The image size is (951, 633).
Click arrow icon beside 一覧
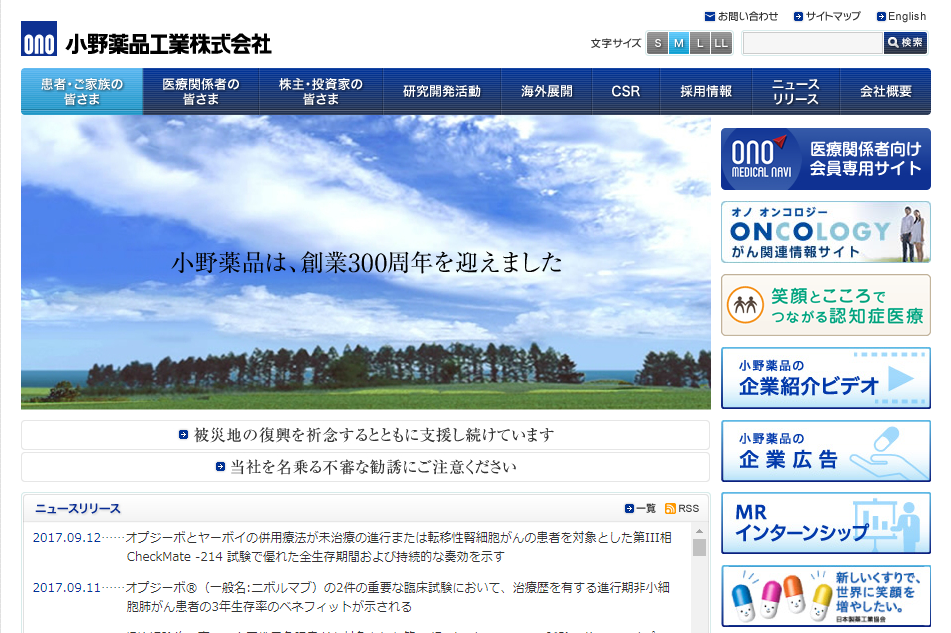(x=629, y=509)
